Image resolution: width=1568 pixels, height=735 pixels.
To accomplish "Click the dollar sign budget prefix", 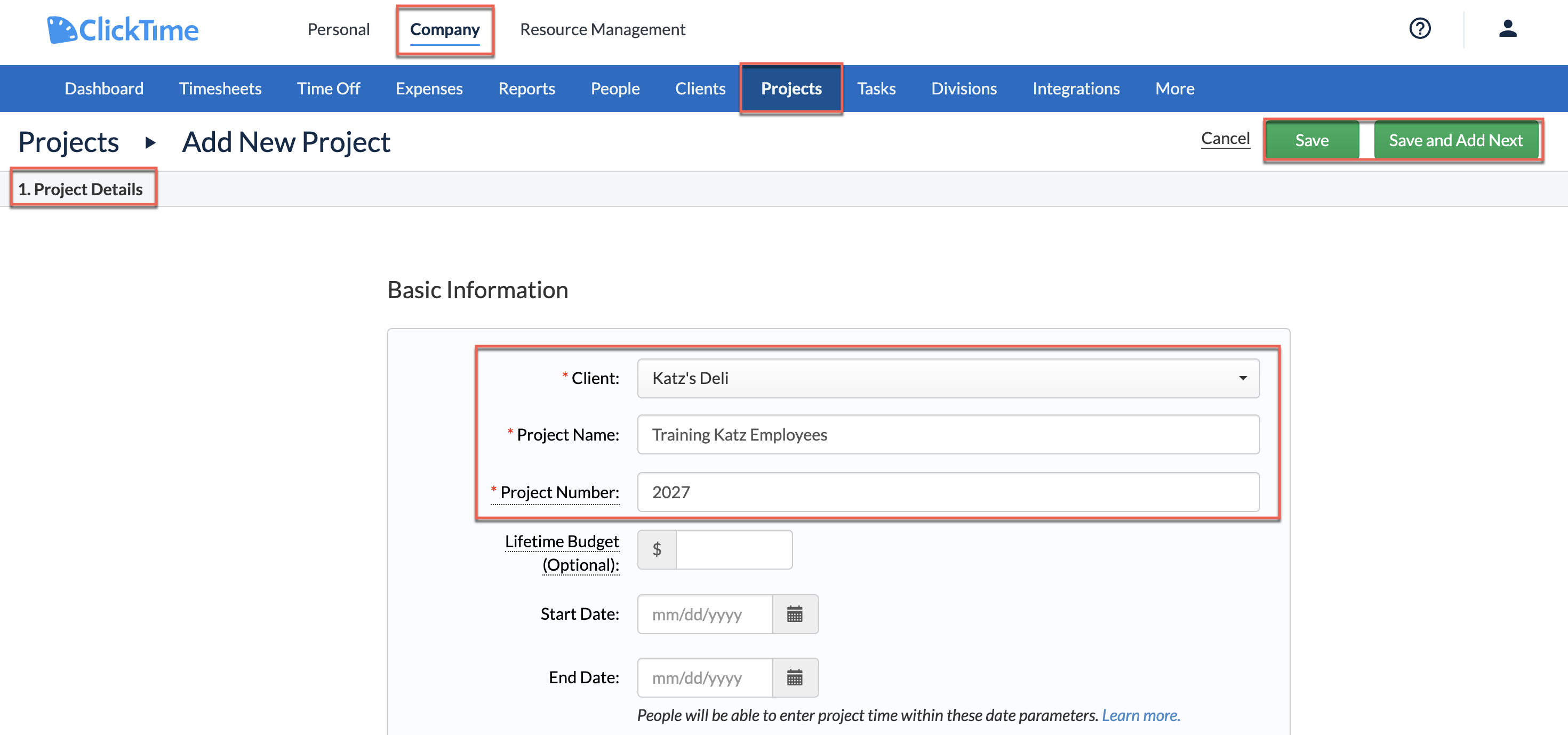I will 657,549.
